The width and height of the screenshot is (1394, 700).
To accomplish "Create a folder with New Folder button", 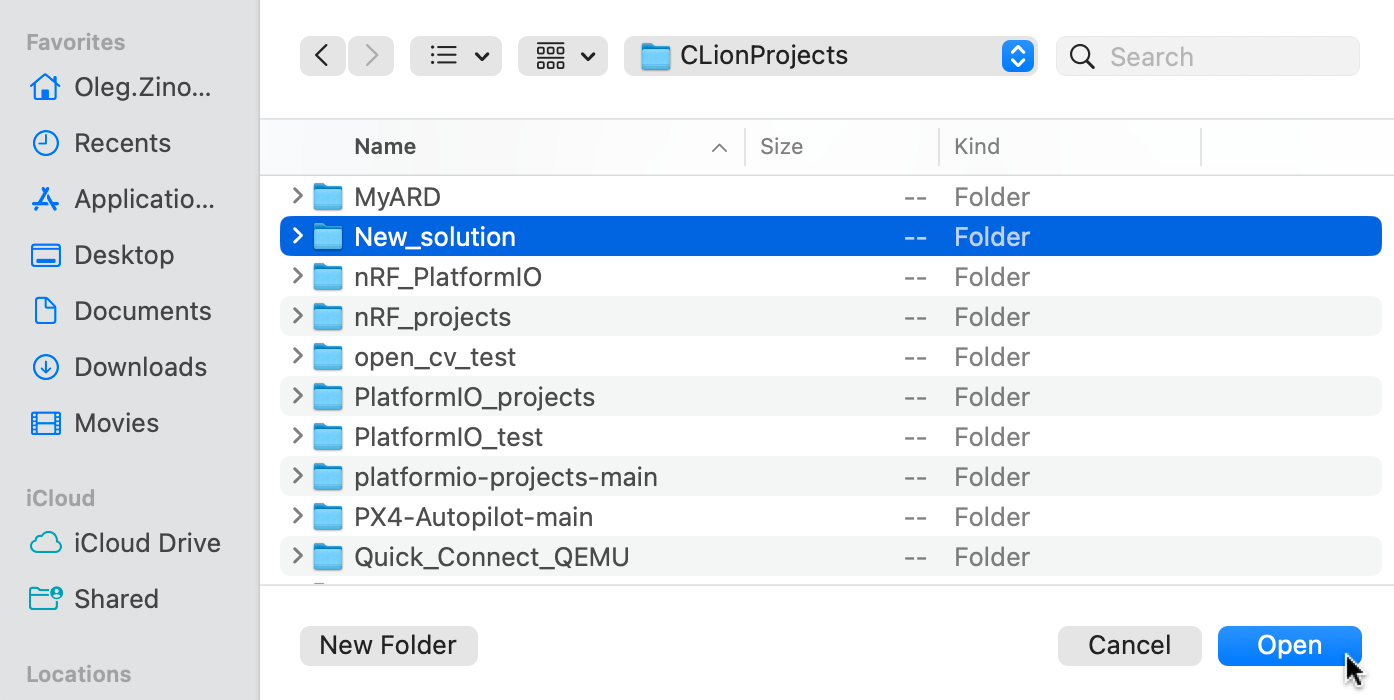I will pyautogui.click(x=388, y=645).
